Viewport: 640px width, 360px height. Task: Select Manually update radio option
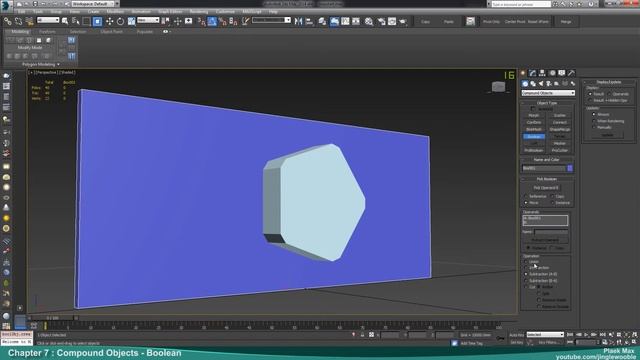coord(594,127)
